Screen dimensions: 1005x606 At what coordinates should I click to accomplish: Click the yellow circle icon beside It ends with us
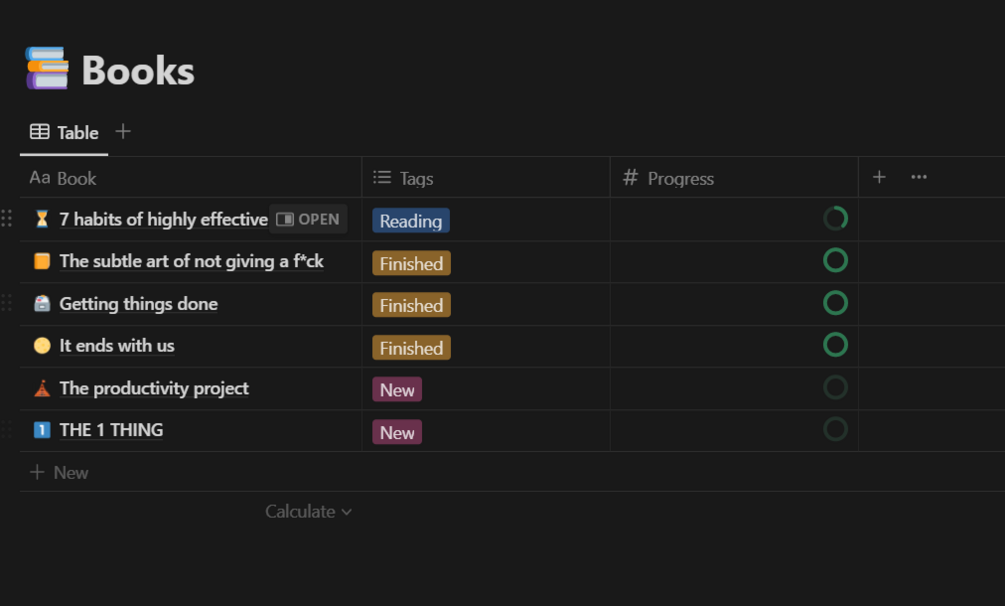pos(42,346)
